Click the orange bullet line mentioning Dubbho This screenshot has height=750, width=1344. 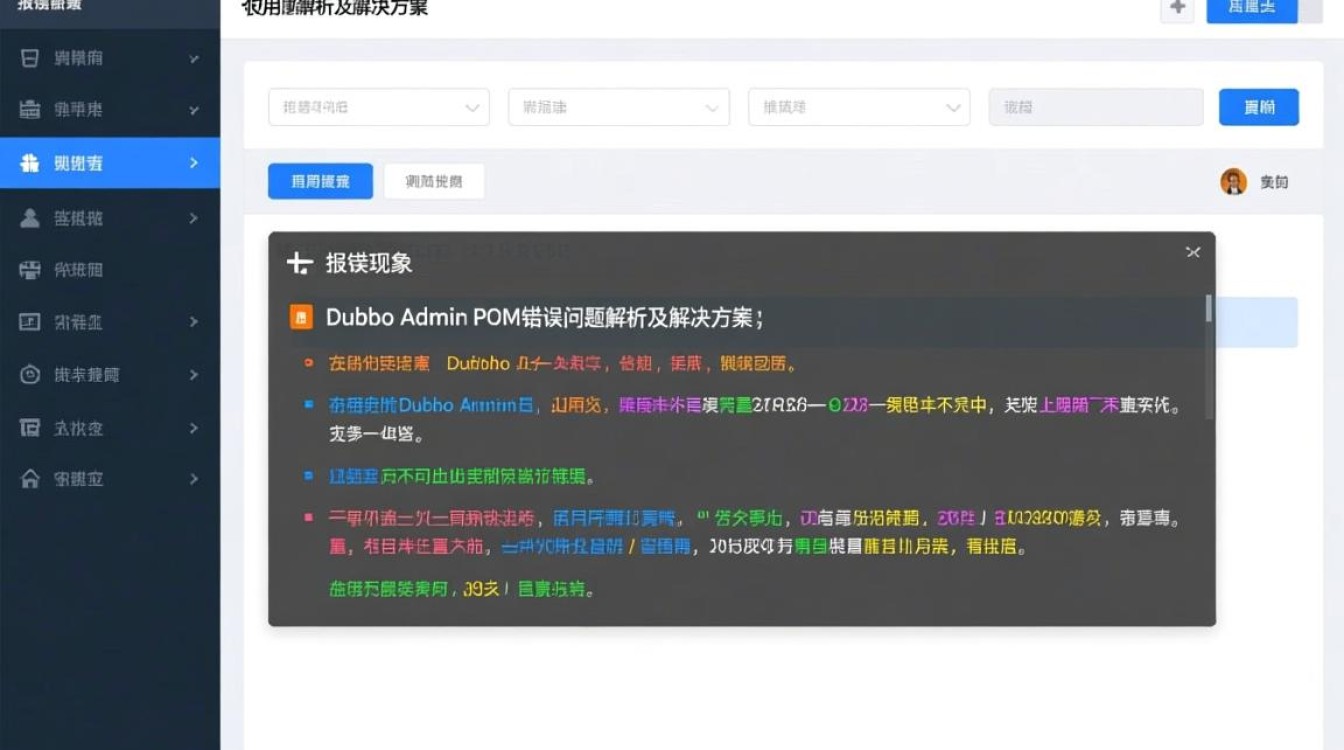tap(563, 364)
